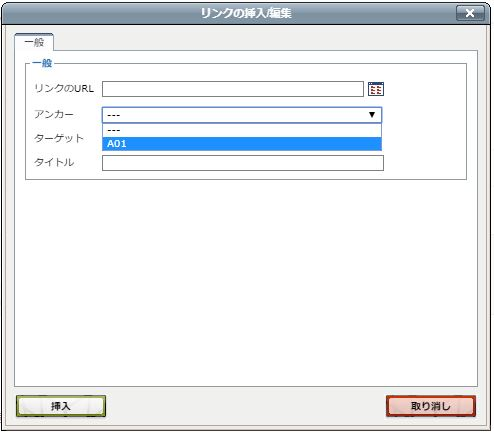Click the タイトル text field
The height and width of the screenshot is (433, 494).
click(x=243, y=163)
